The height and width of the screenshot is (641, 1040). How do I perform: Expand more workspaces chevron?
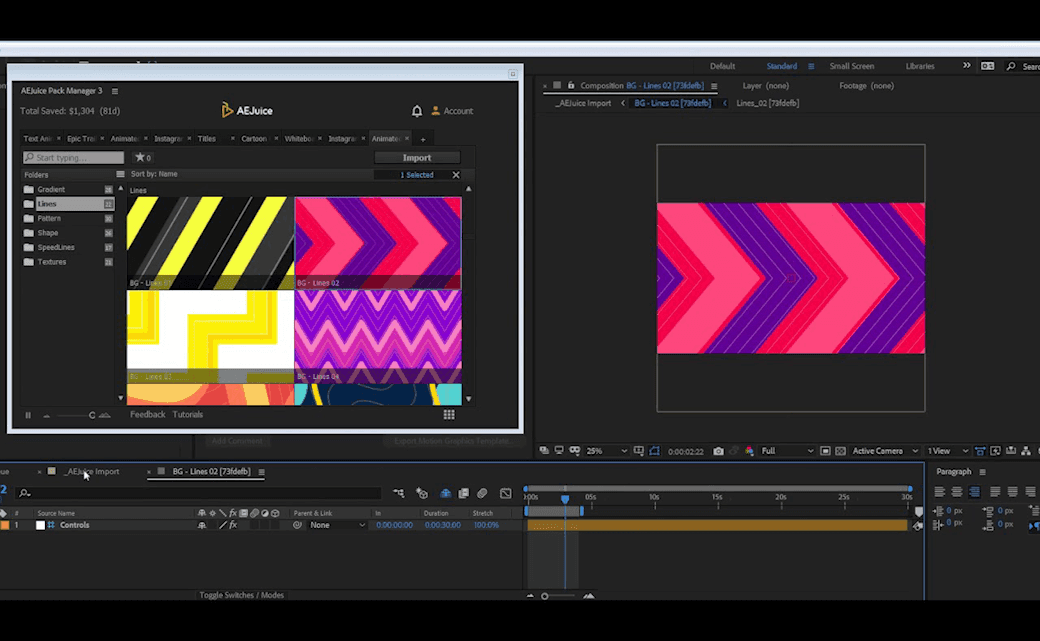(x=966, y=66)
